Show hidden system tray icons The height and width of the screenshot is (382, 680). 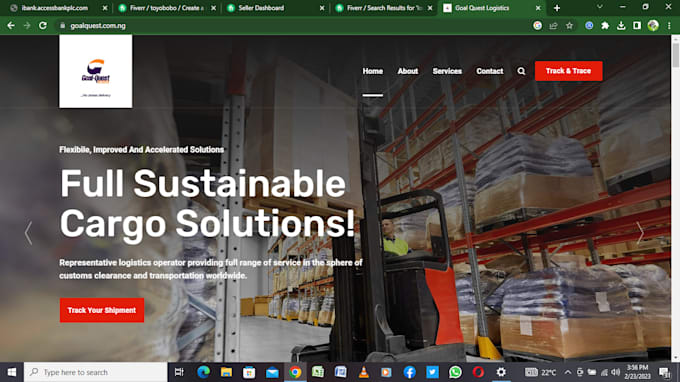pyautogui.click(x=568, y=372)
